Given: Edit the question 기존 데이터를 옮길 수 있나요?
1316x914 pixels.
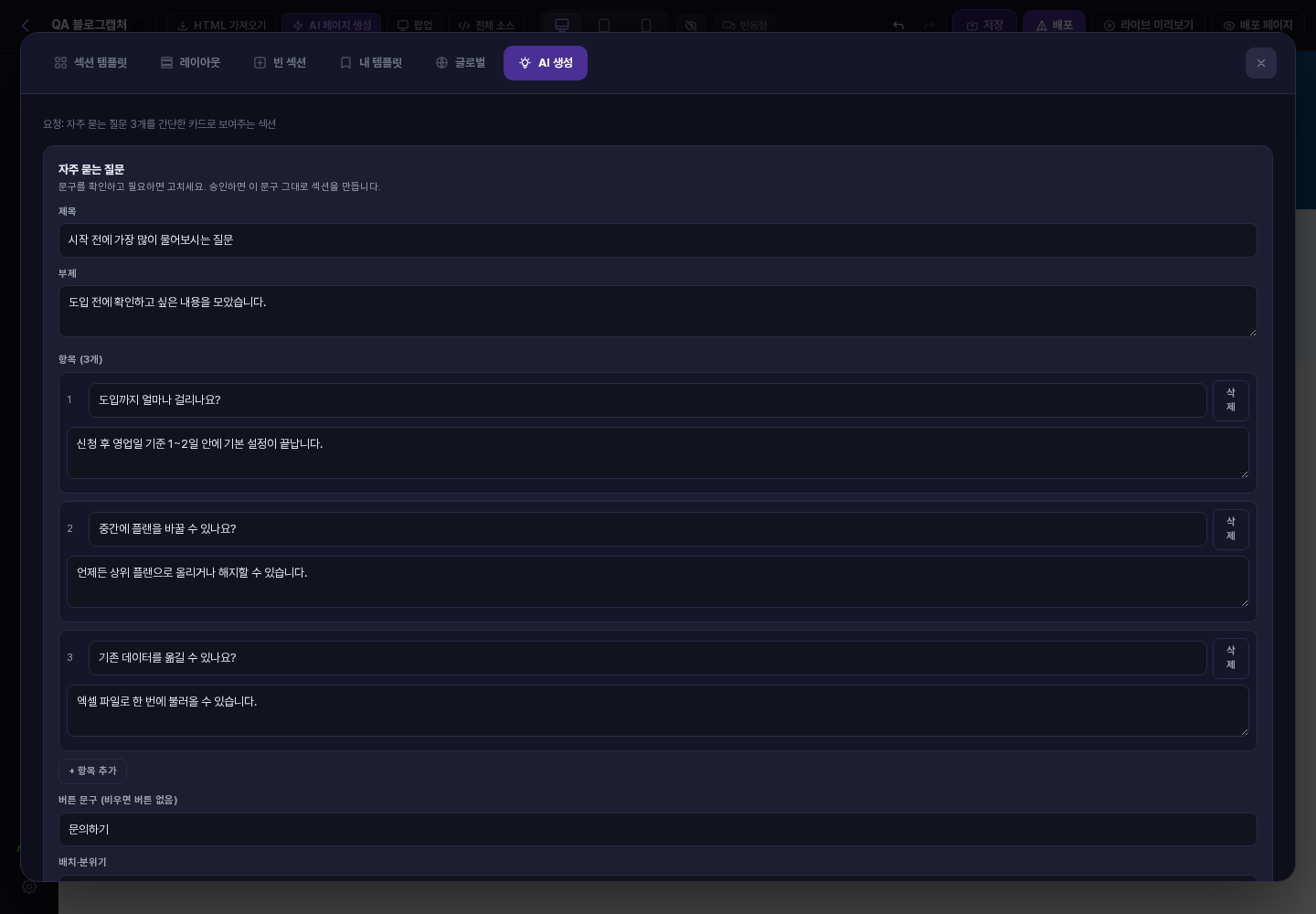Looking at the screenshot, I should pos(648,658).
